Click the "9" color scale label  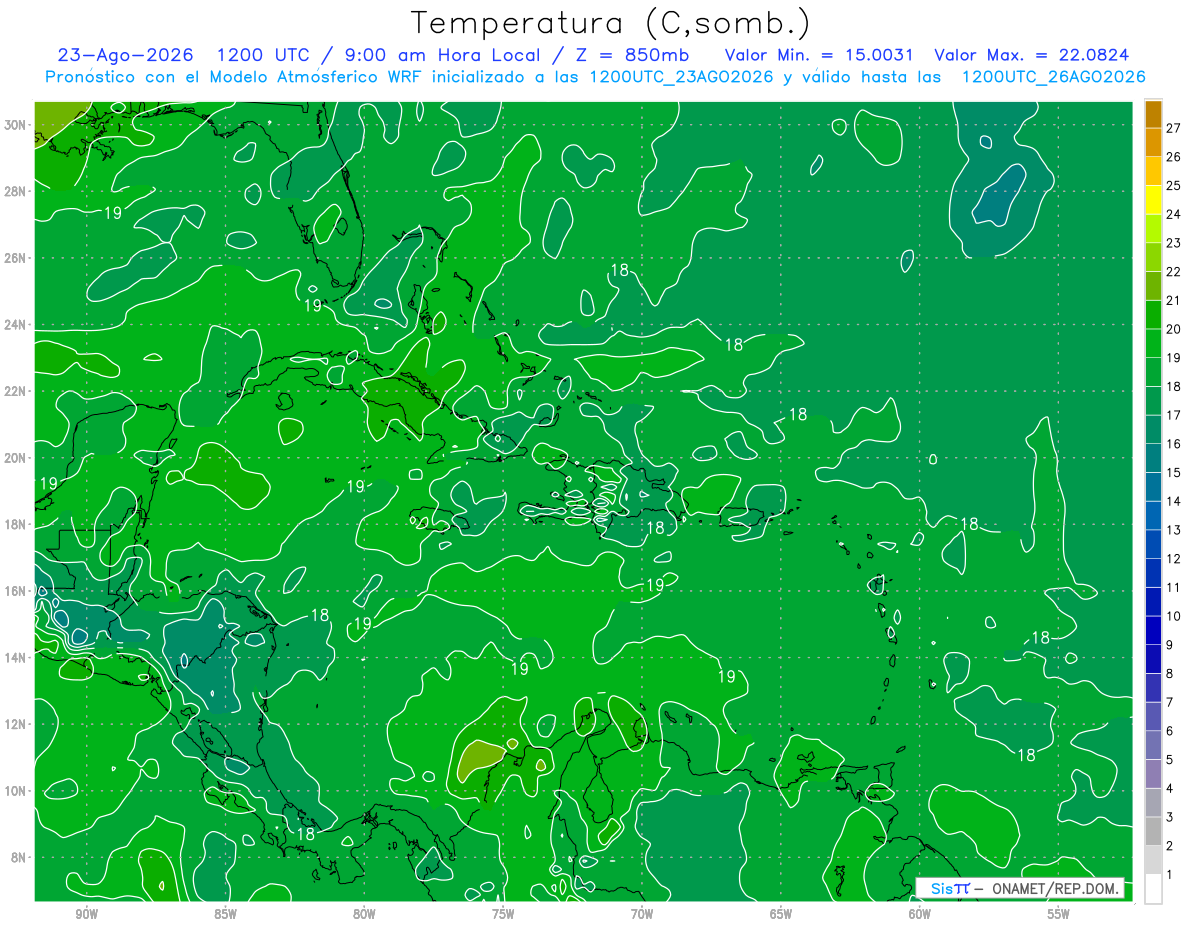1170,645
